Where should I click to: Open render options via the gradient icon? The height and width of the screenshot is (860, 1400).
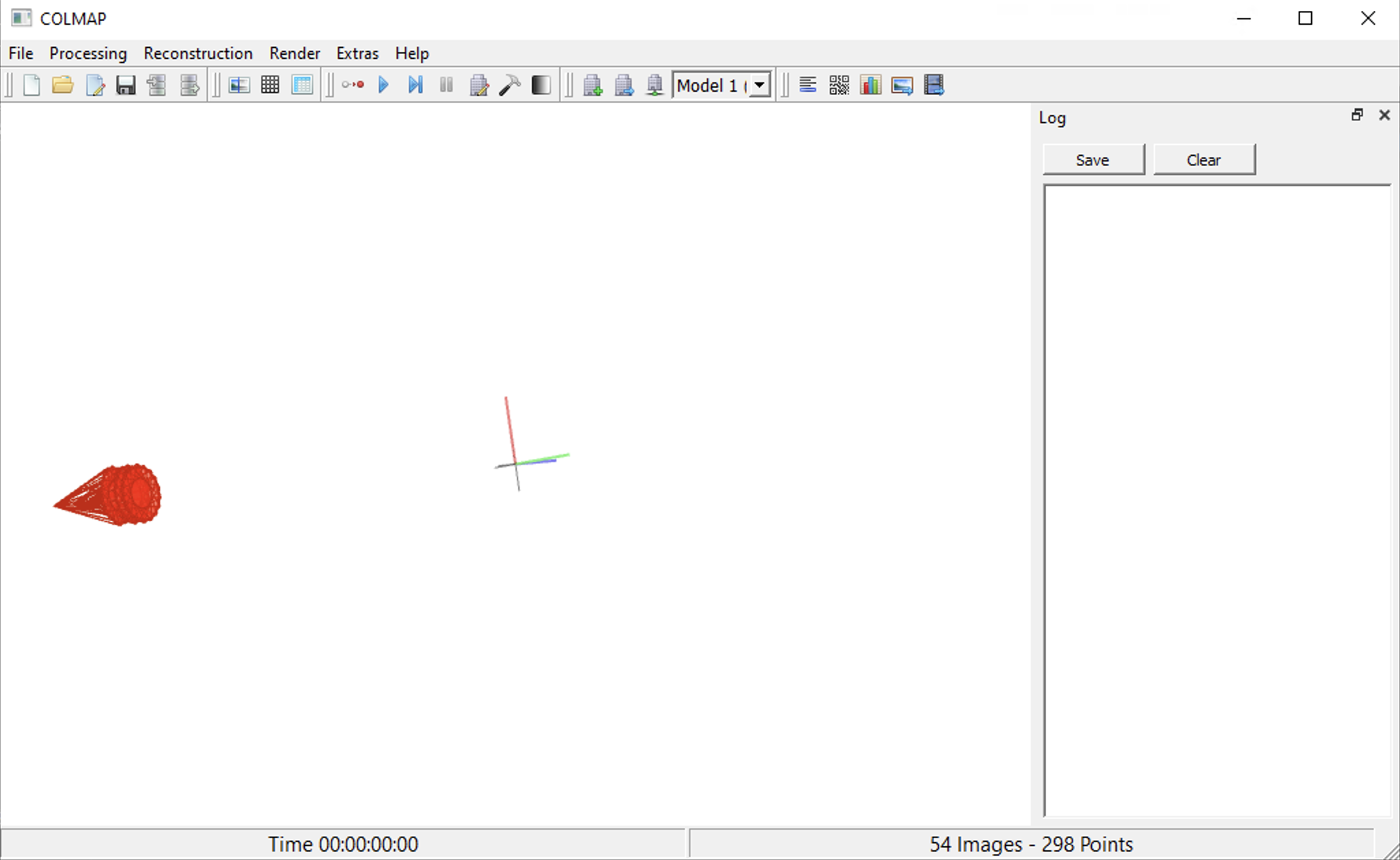click(539, 85)
